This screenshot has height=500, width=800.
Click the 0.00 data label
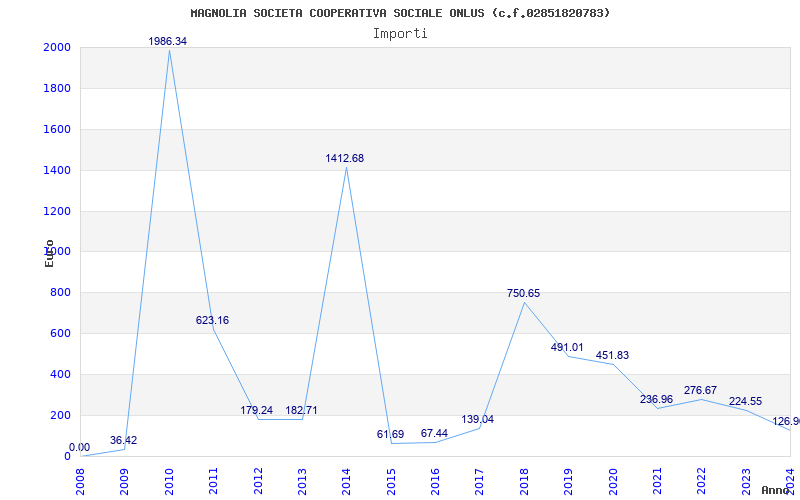[x=80, y=447]
